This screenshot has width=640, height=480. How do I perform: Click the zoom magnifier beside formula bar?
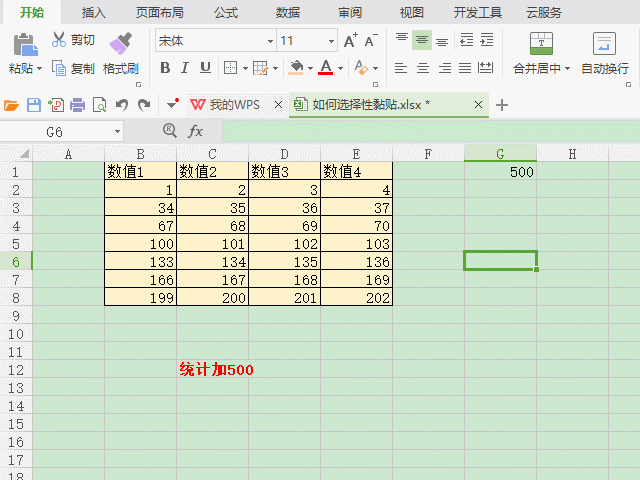170,131
